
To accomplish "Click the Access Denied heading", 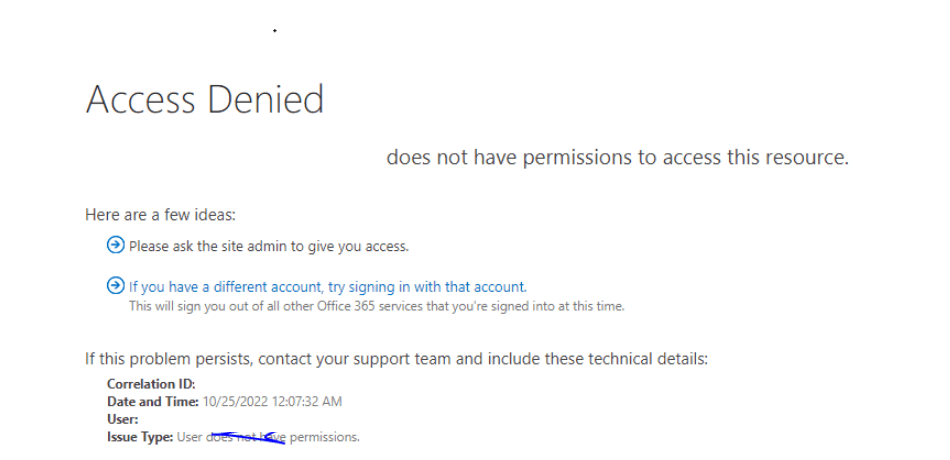I will [205, 99].
